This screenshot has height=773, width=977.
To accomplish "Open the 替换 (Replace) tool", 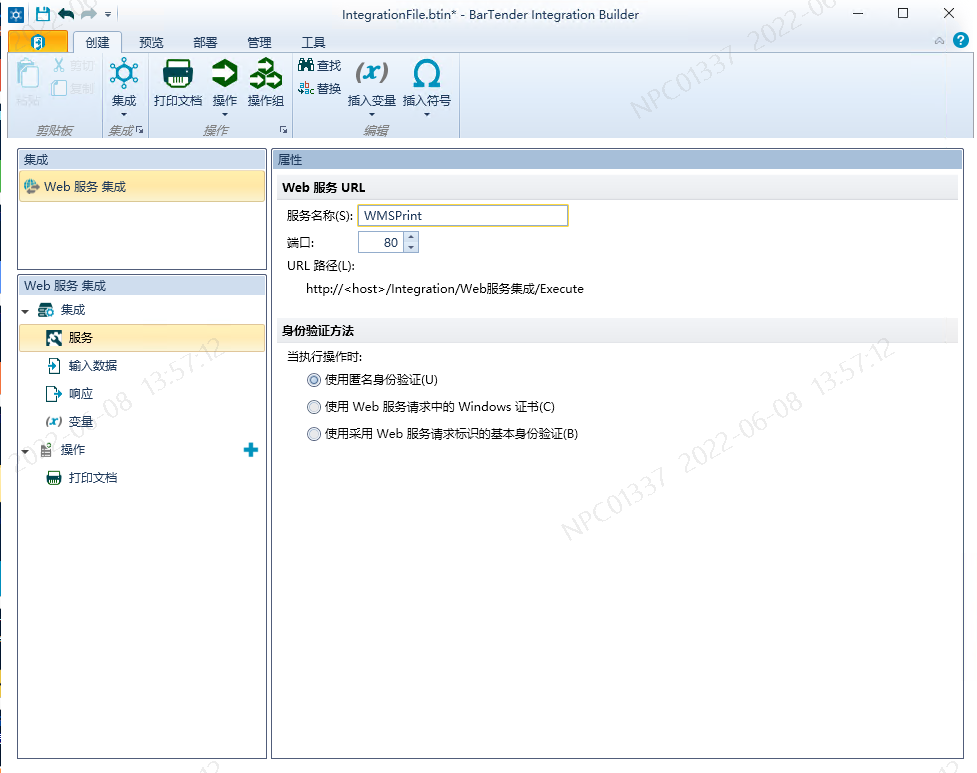I will pyautogui.click(x=319, y=88).
